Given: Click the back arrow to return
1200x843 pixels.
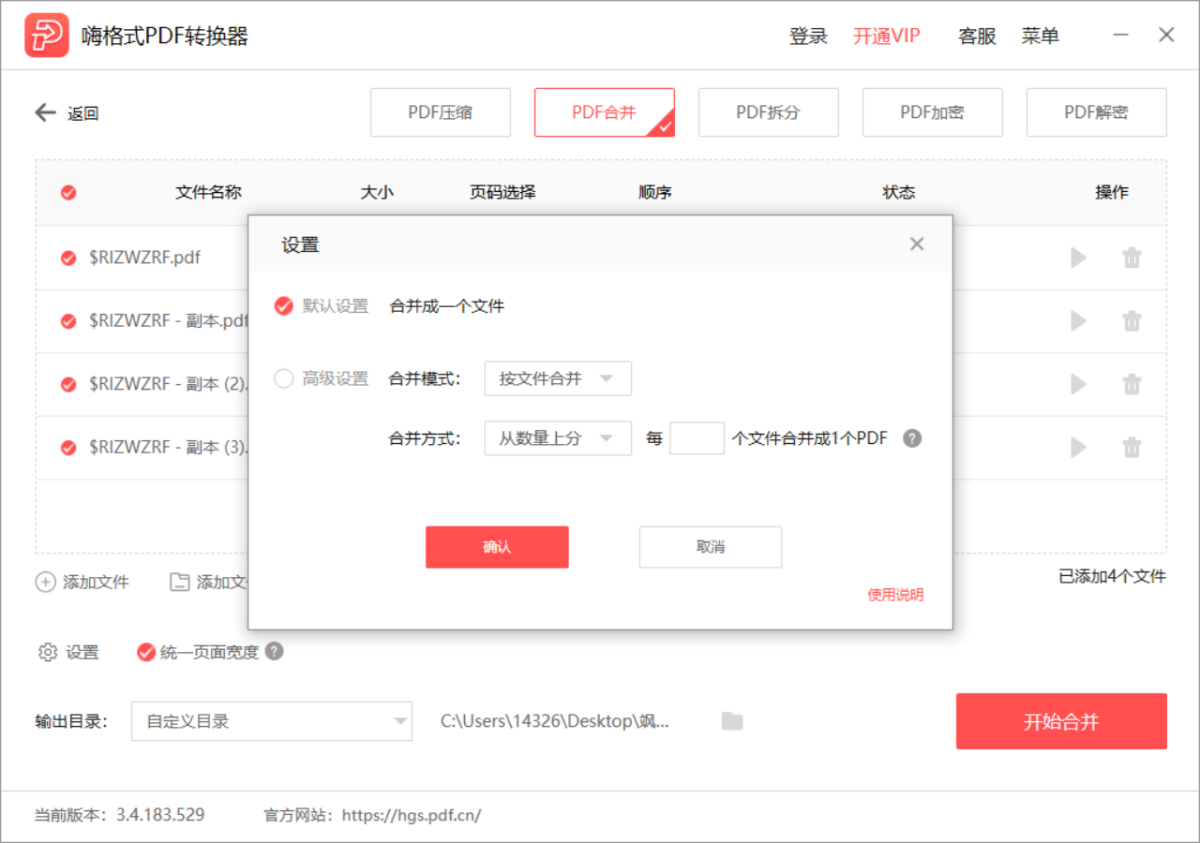Looking at the screenshot, I should 45,113.
